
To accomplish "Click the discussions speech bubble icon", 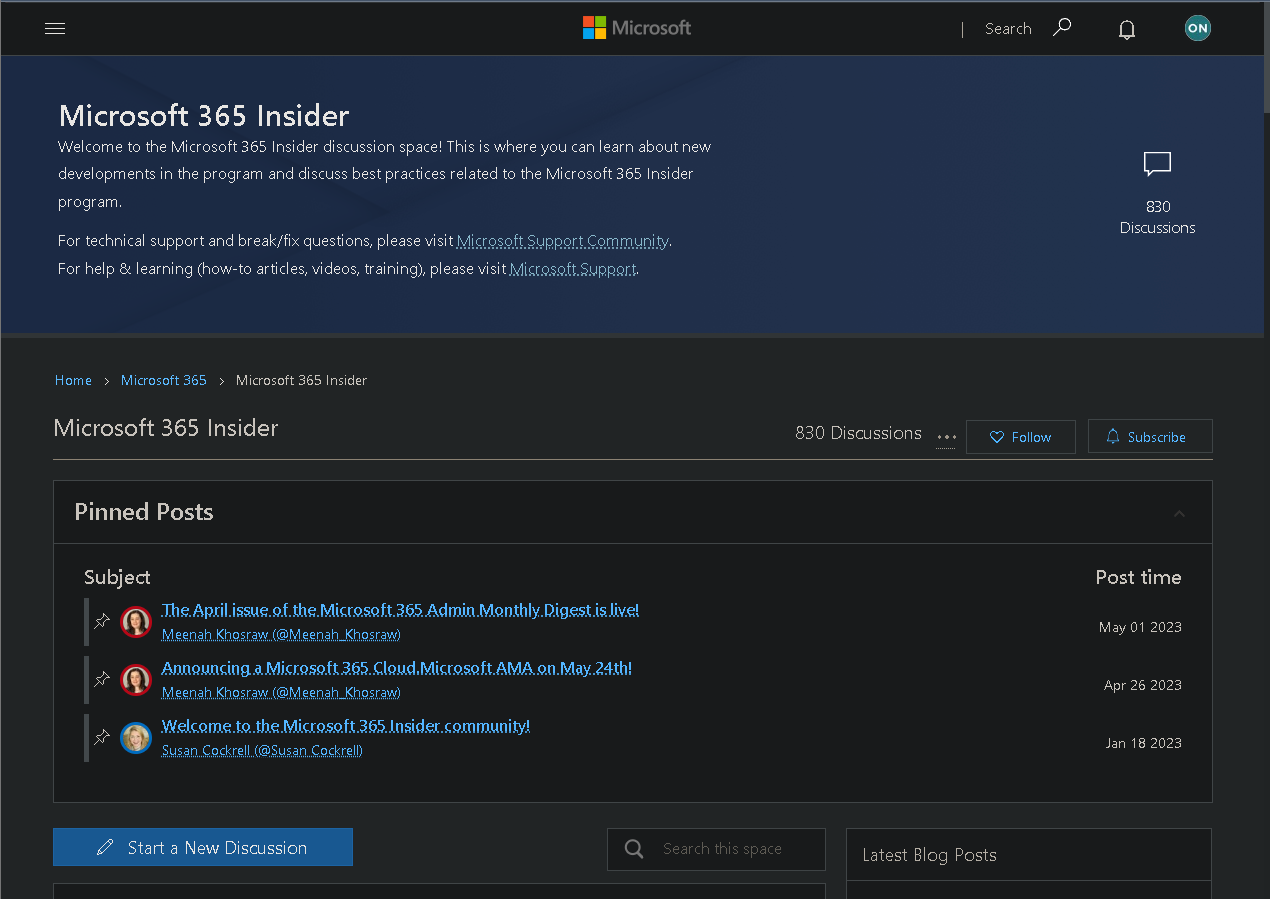I will point(1157,164).
